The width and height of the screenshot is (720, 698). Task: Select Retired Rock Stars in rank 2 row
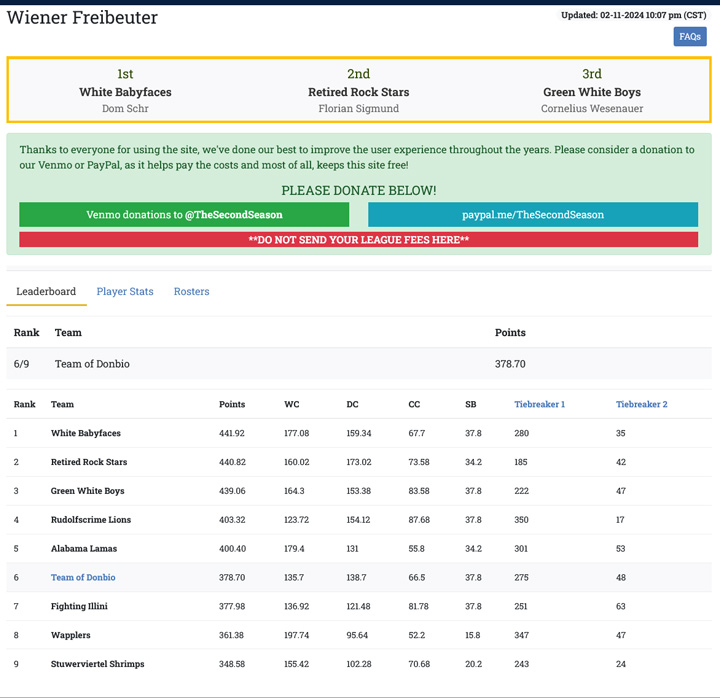pos(89,462)
